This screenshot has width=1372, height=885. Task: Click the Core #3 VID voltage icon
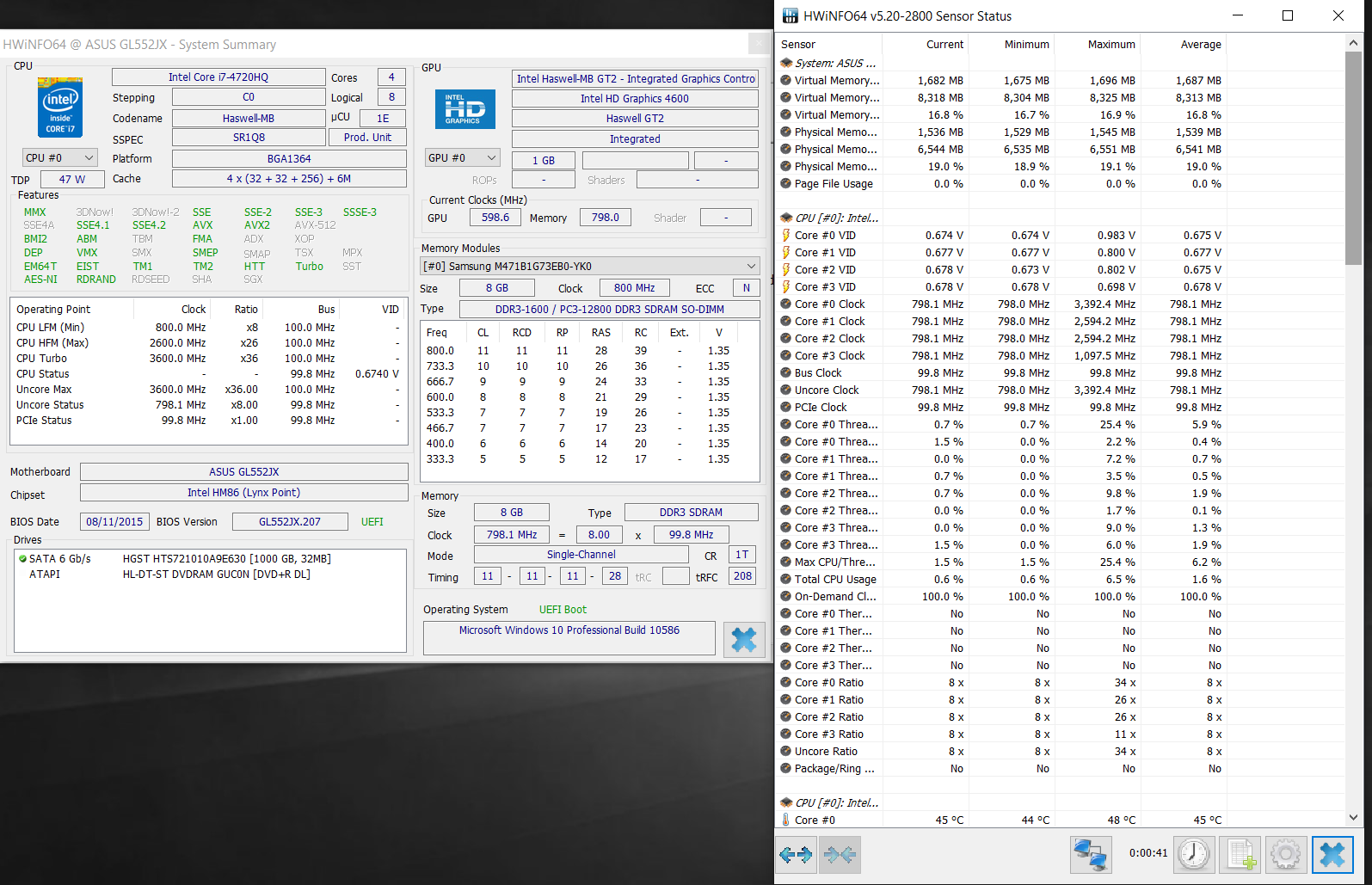tap(786, 286)
